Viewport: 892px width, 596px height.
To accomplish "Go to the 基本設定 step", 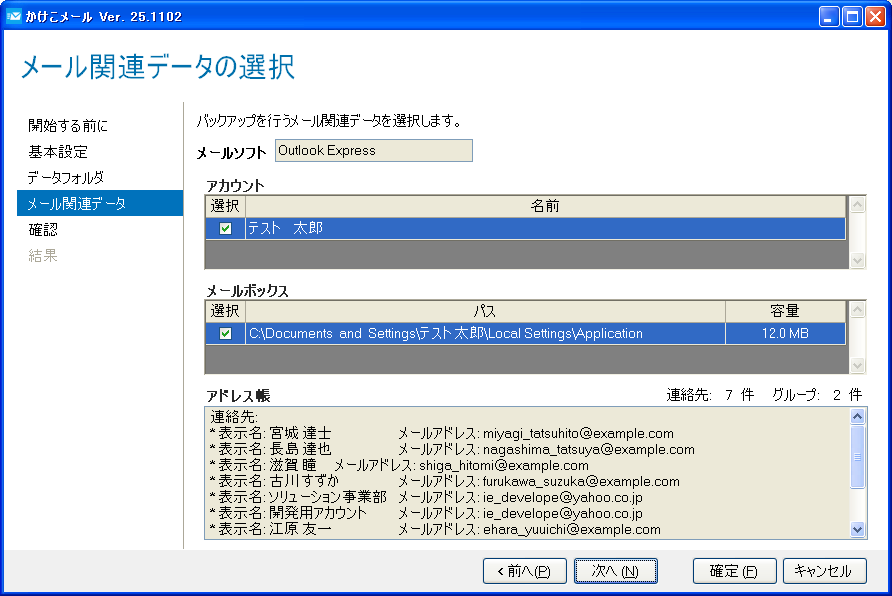I will (58, 152).
